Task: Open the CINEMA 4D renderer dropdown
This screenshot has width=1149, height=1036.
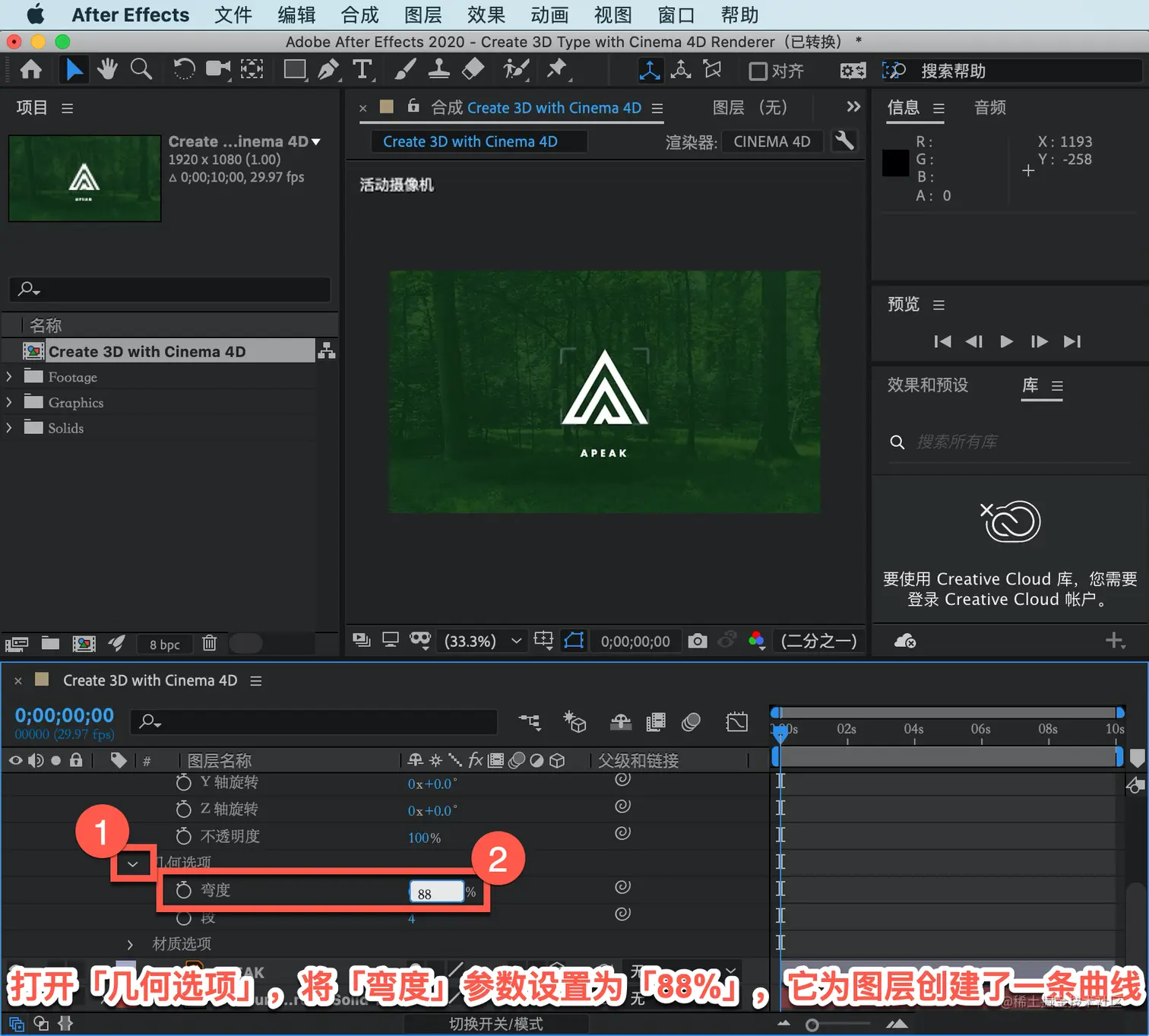Action: pos(771,141)
